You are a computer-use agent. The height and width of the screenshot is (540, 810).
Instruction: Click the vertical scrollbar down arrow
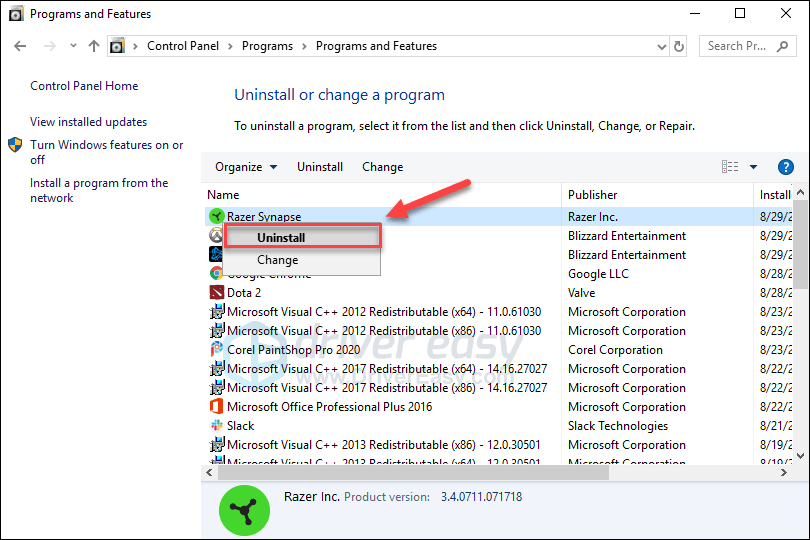click(x=800, y=456)
